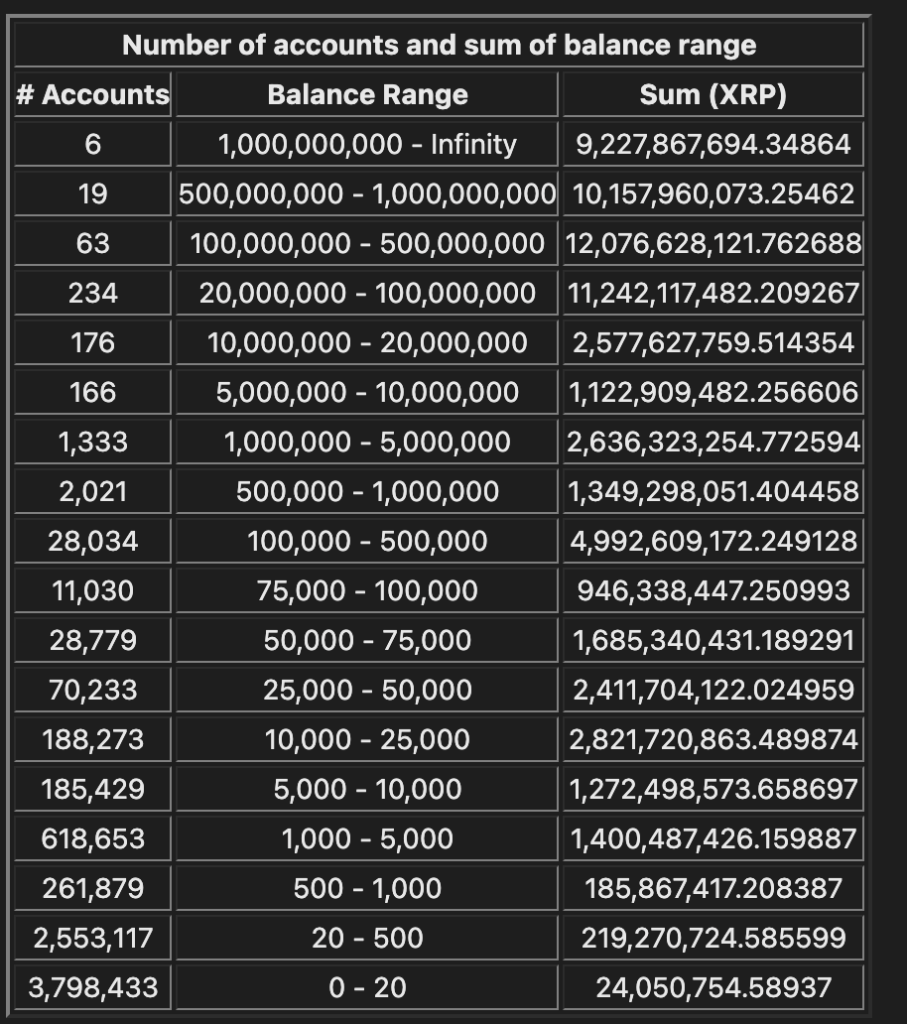907x1024 pixels.
Task: Click the account count cell showing 176
Action: click(x=93, y=343)
